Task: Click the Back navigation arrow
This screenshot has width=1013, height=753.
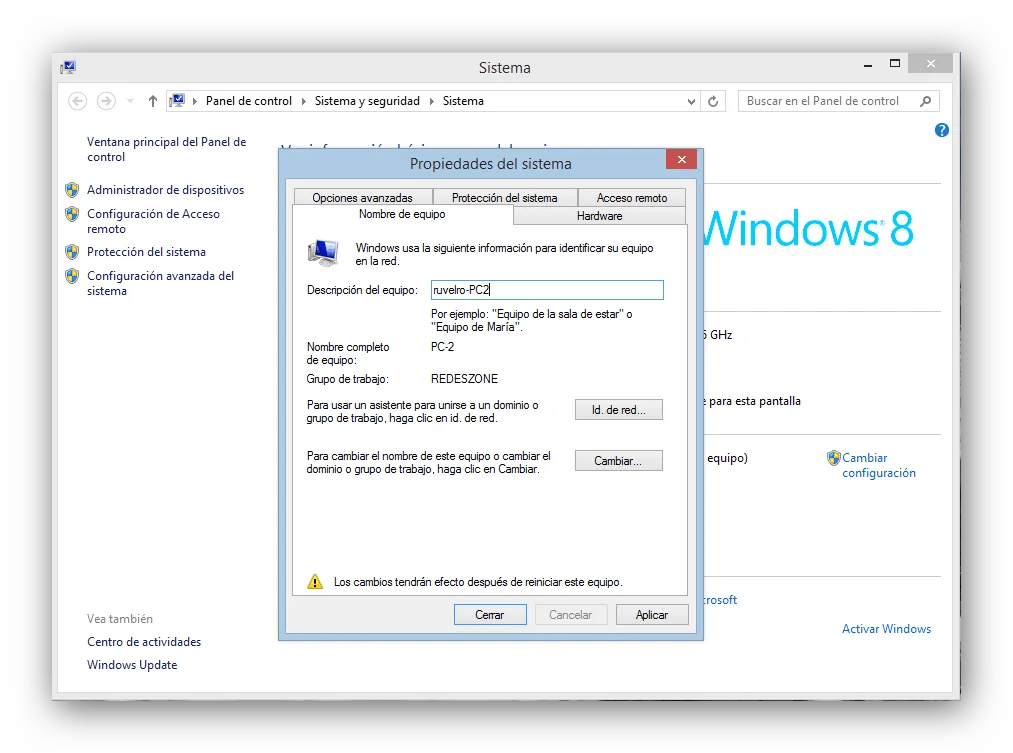Action: [77, 100]
